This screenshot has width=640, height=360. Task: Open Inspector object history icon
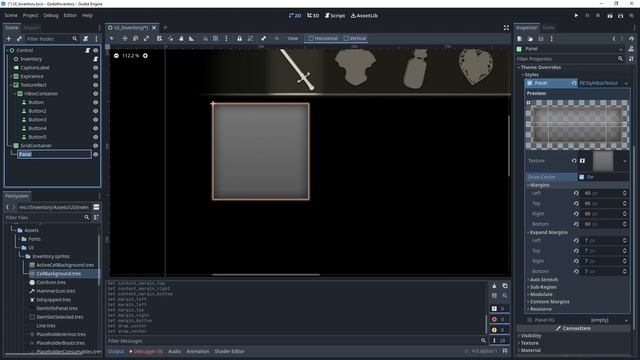(x=631, y=39)
